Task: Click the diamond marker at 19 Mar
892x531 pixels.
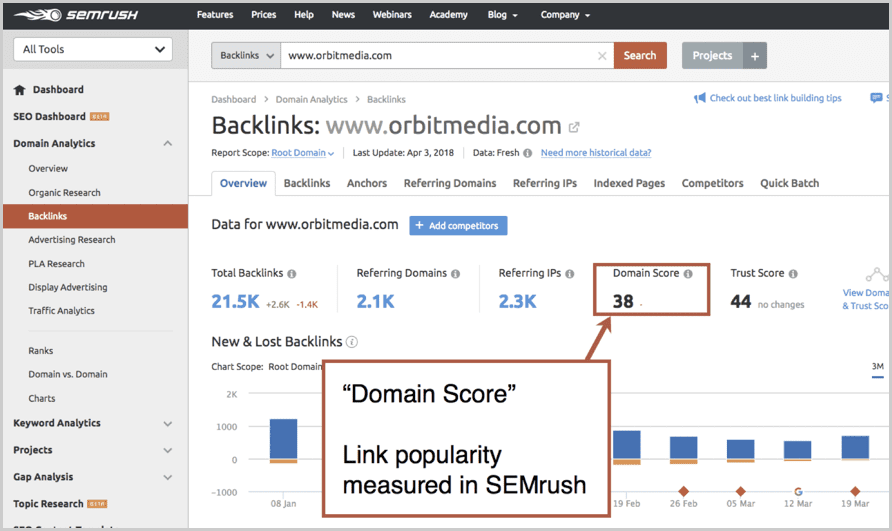Action: [855, 491]
